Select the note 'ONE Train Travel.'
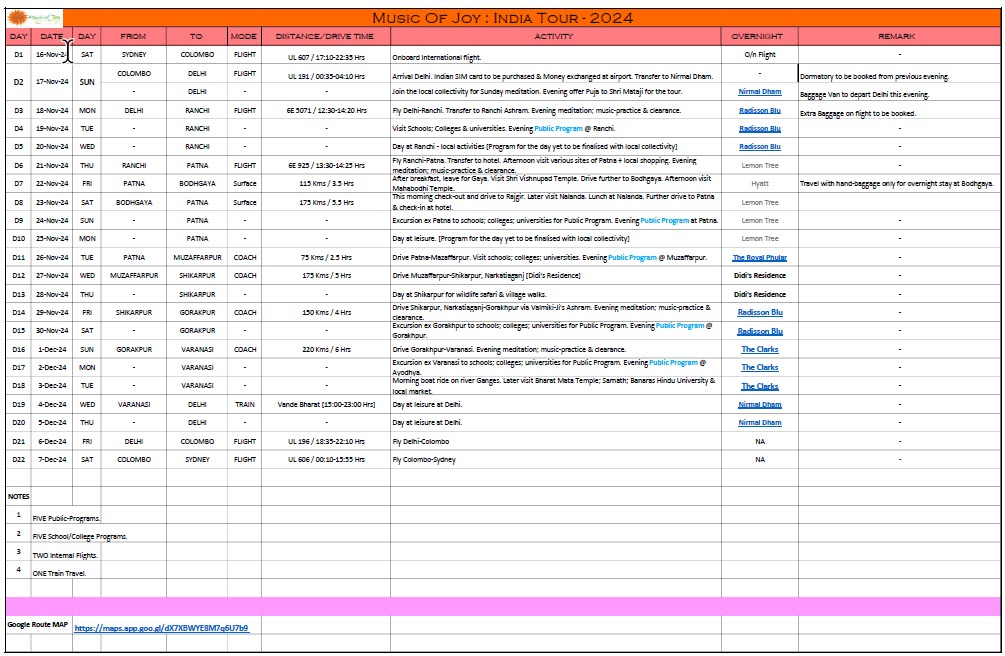The image size is (1005, 656). (x=59, y=573)
